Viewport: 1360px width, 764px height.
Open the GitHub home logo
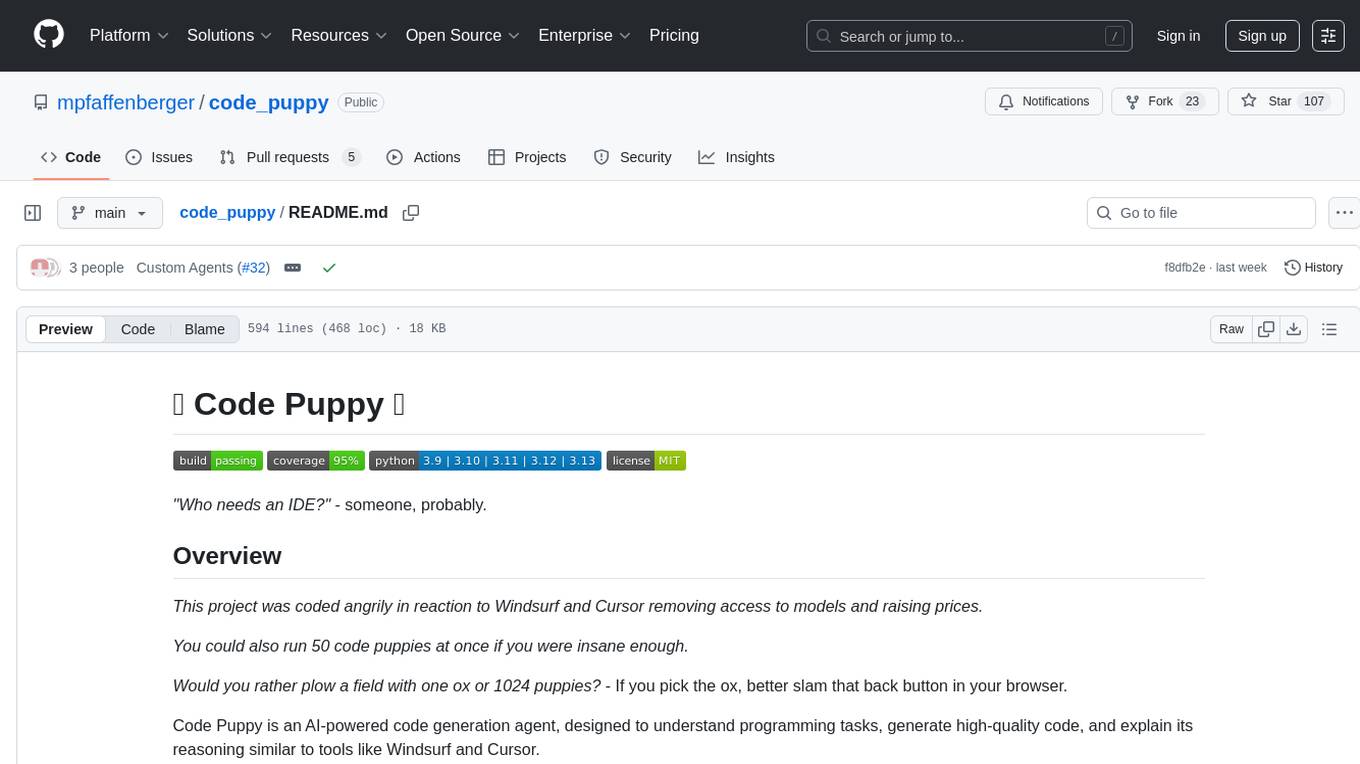point(49,35)
